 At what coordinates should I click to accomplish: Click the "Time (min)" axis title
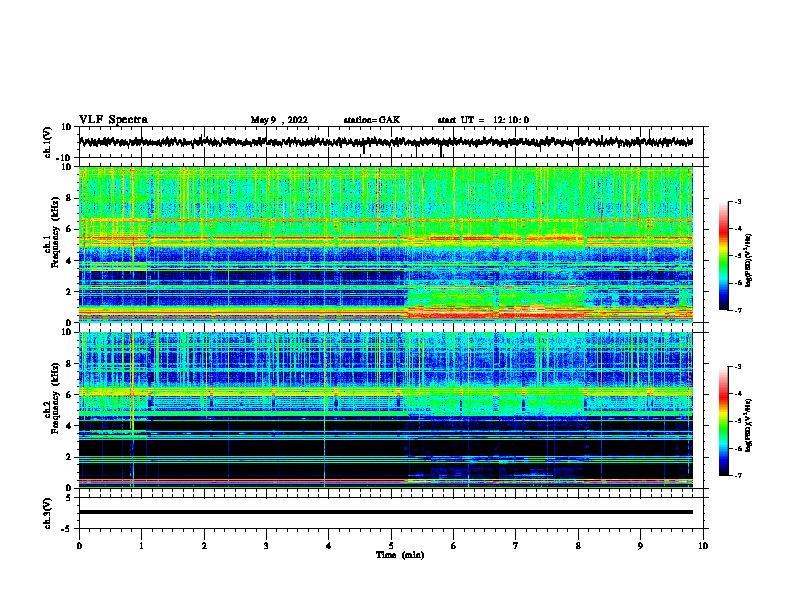click(x=400, y=555)
